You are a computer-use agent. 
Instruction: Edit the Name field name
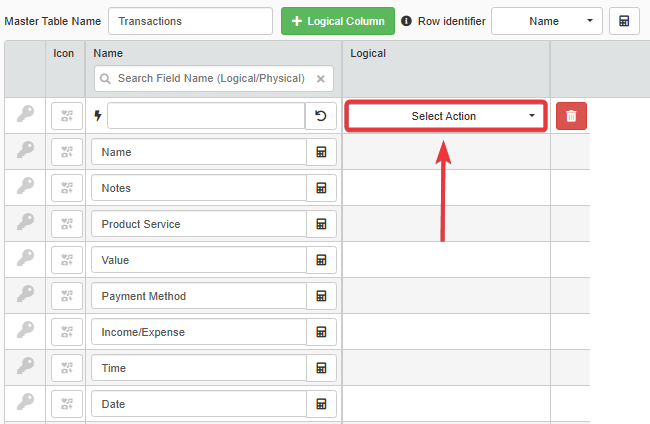199,152
